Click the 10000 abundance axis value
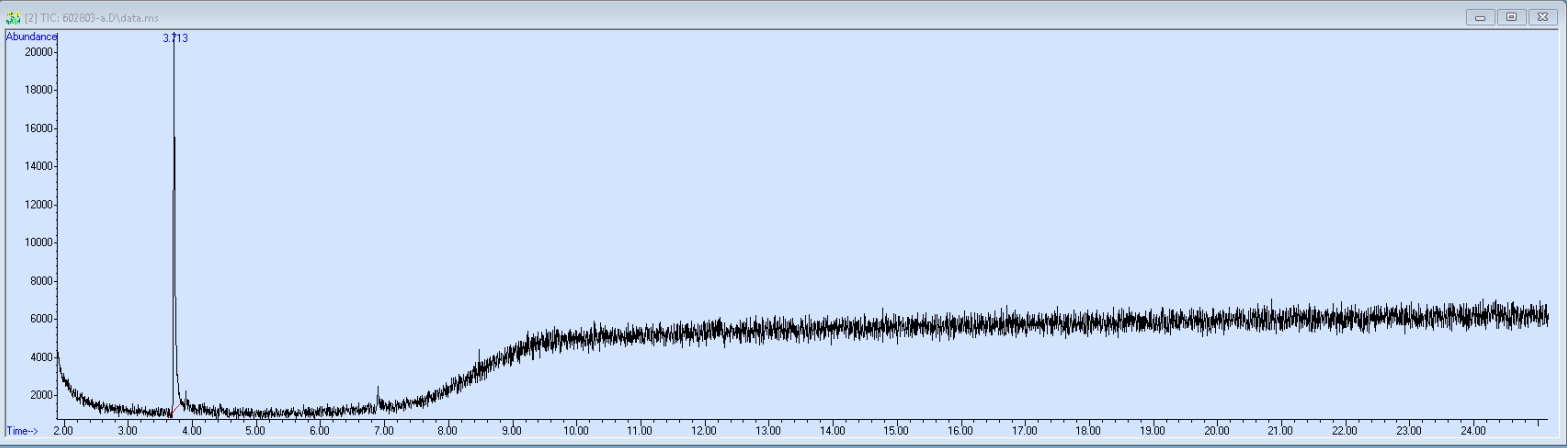Viewport: 1567px width, 448px height. click(38, 242)
